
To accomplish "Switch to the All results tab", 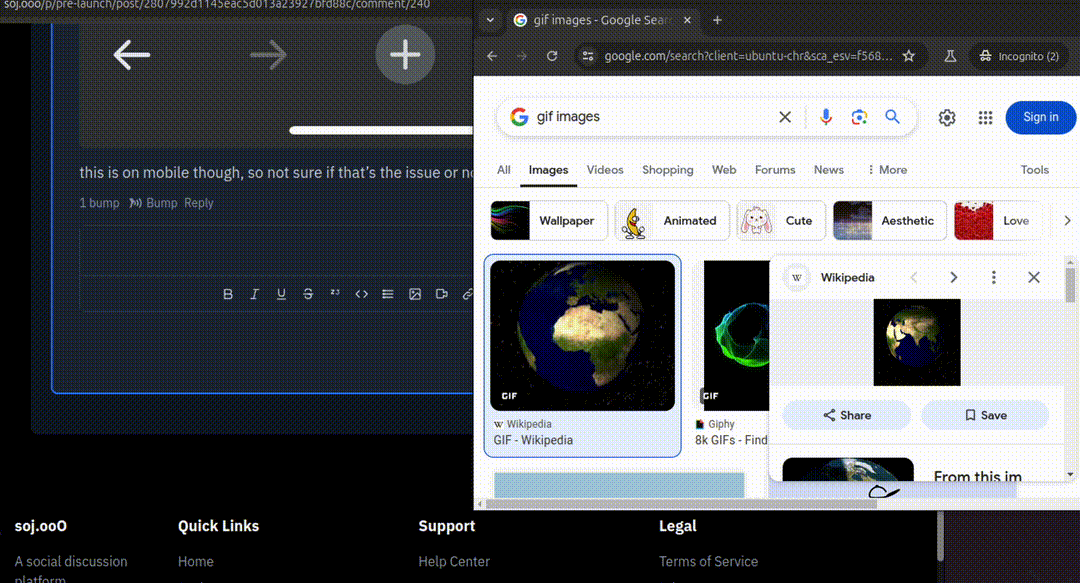I will point(503,170).
